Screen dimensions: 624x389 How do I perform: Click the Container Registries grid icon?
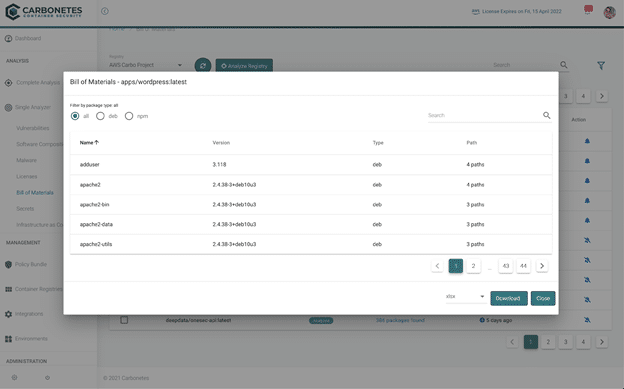(x=8, y=289)
